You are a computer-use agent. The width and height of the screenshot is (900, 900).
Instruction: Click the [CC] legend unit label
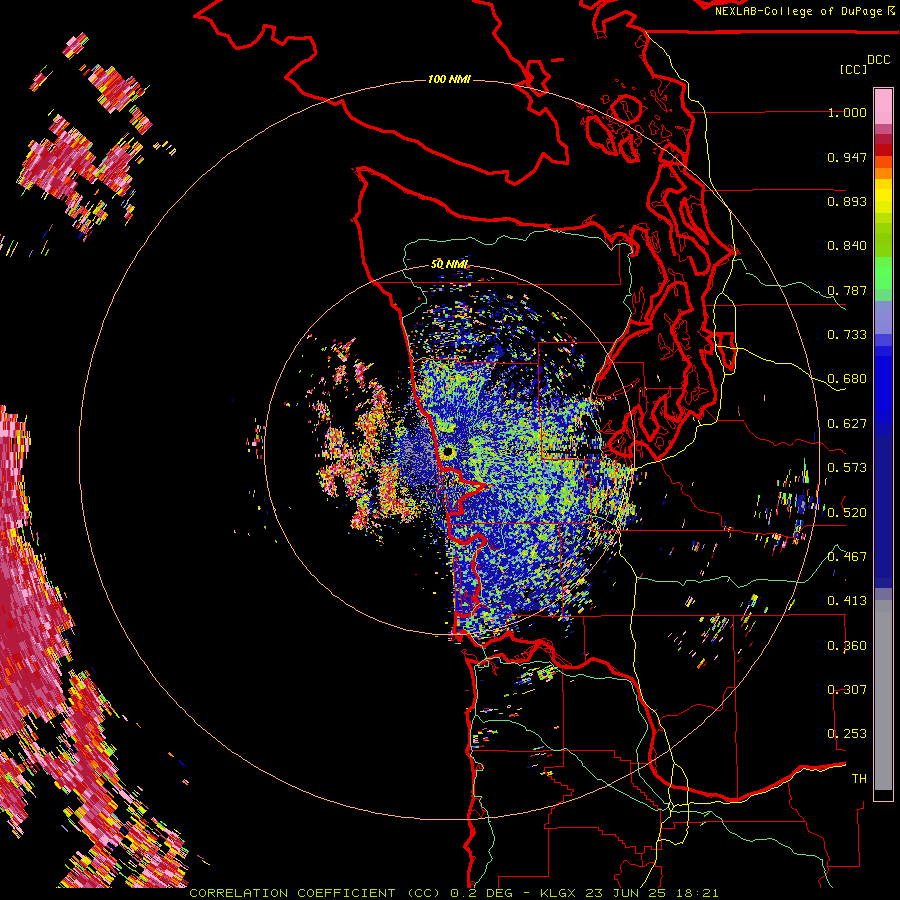[853, 69]
